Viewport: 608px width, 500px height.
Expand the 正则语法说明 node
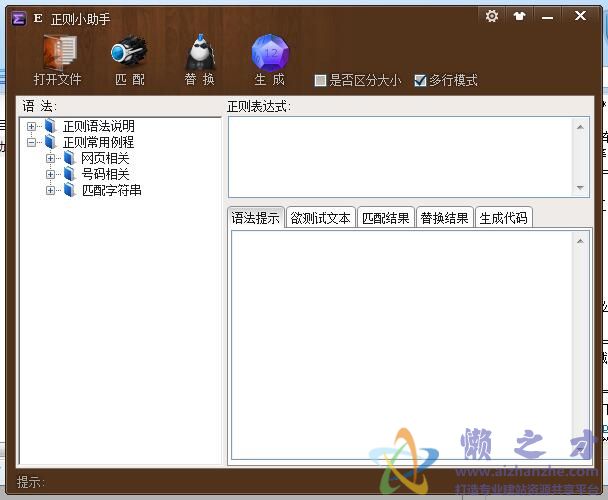31,126
